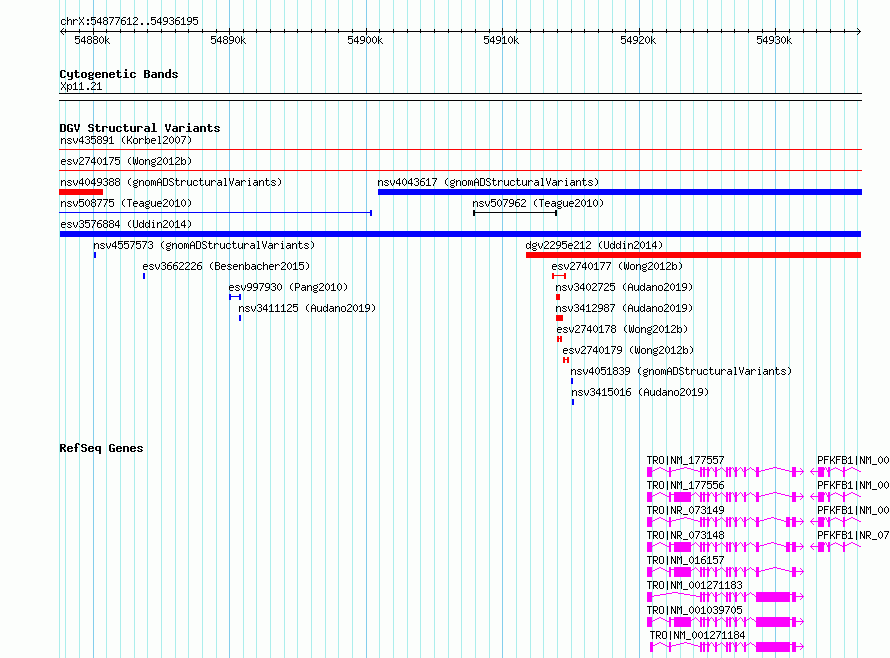The image size is (890, 658).
Task: Select the thin blue nsv508775 variant line
Action: [x=216, y=213]
